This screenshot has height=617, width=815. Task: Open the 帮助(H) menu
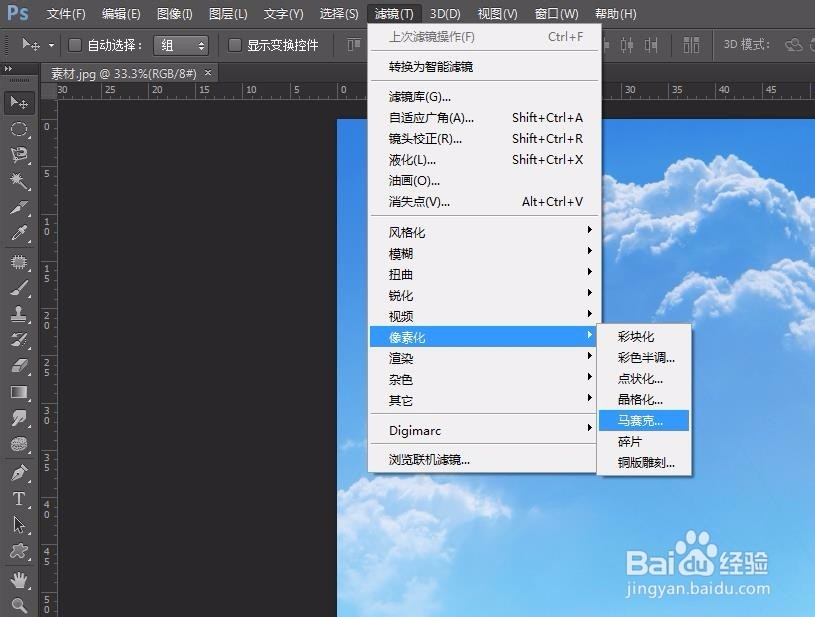[x=615, y=14]
